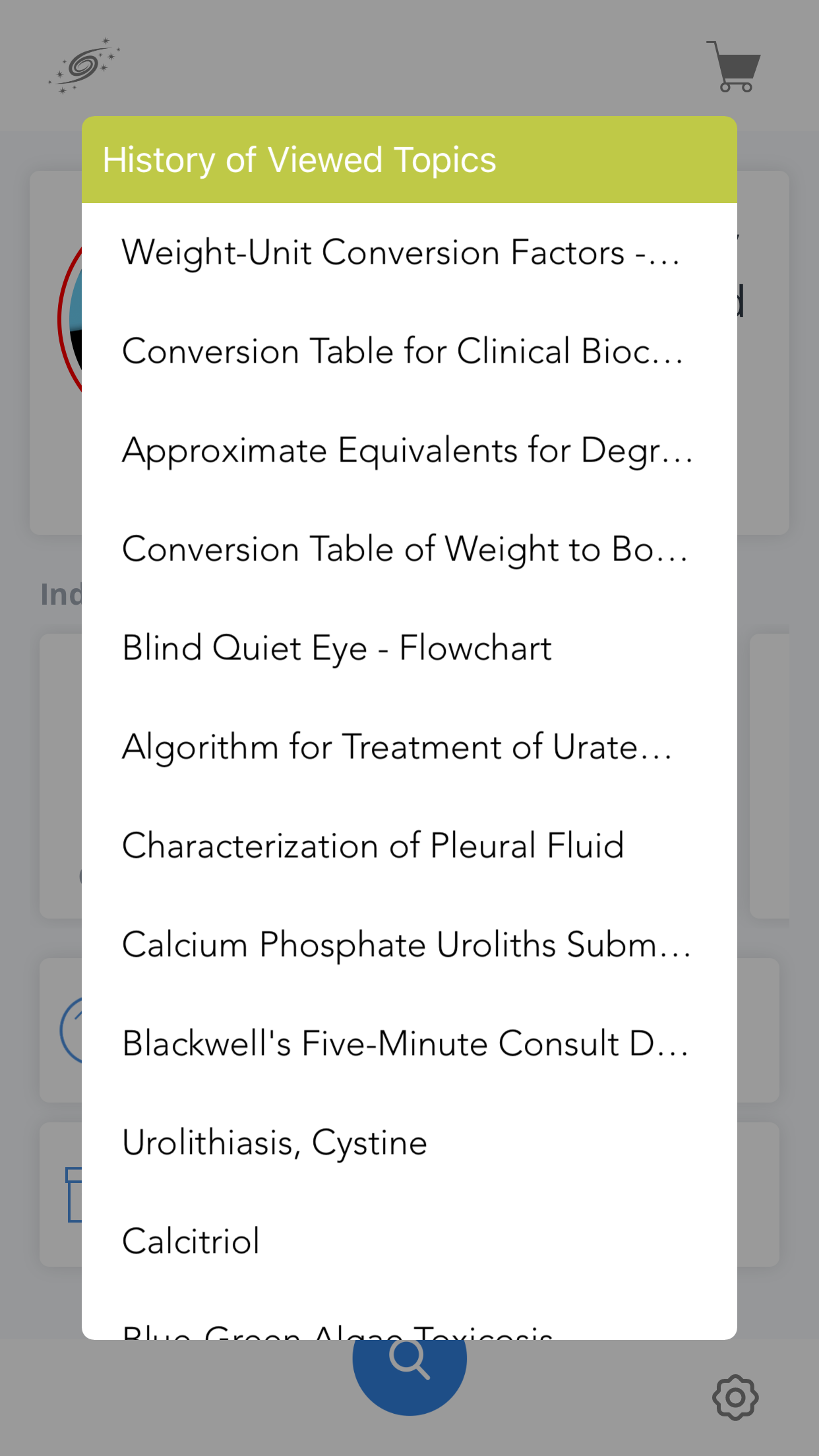
Task: Open Characterization of Pleural Fluid
Action: 373,846
